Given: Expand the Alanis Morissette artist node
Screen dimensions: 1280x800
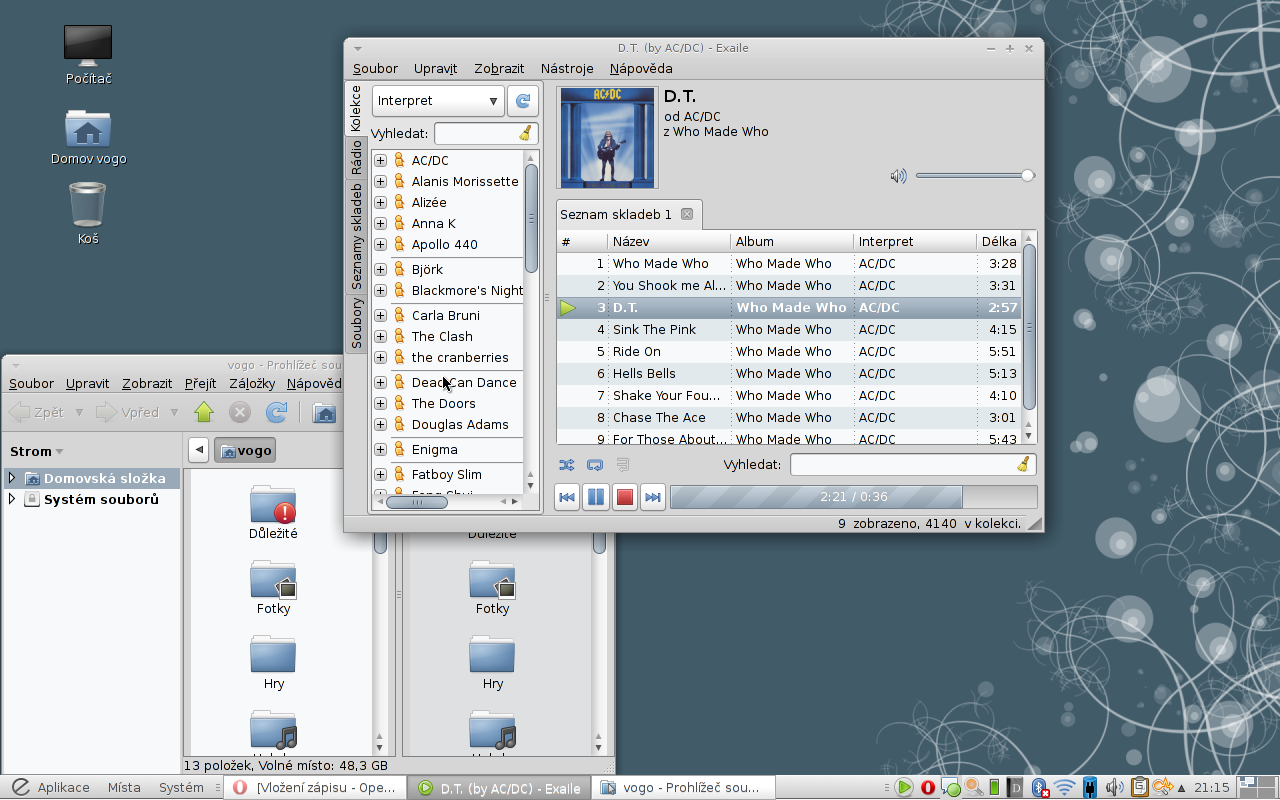Looking at the screenshot, I should coord(381,182).
